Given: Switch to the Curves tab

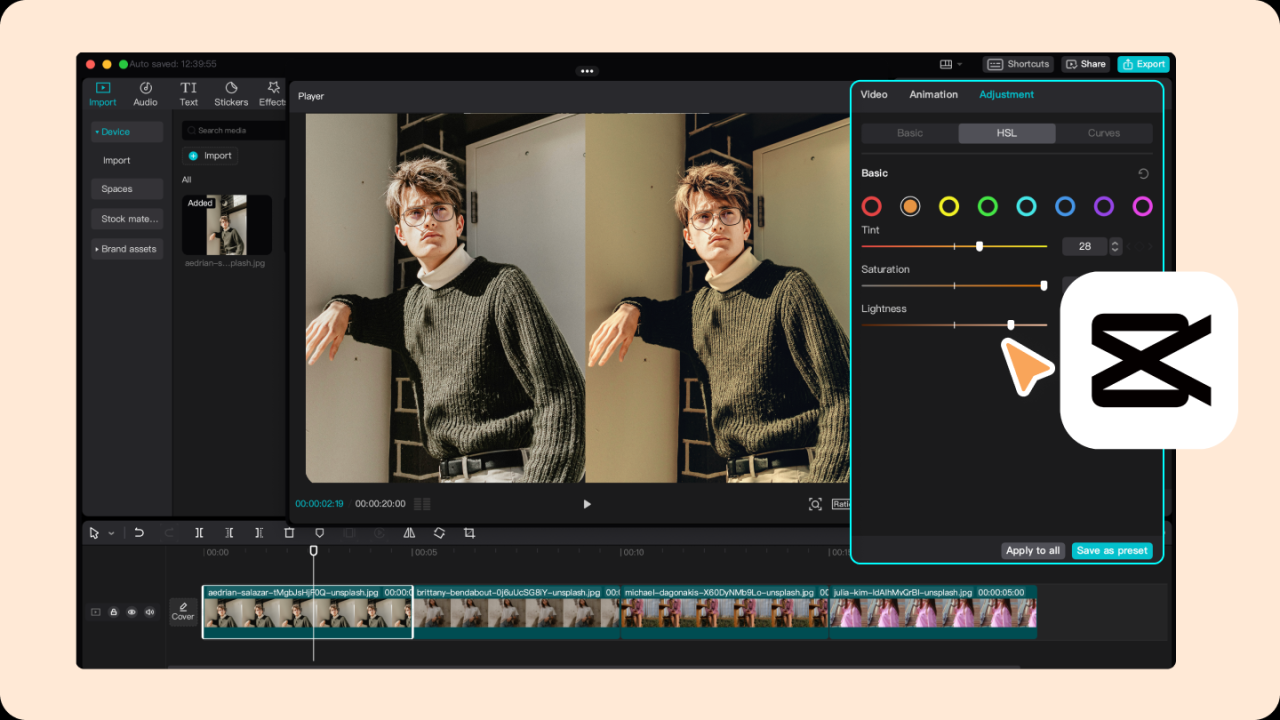Looking at the screenshot, I should tap(1106, 132).
